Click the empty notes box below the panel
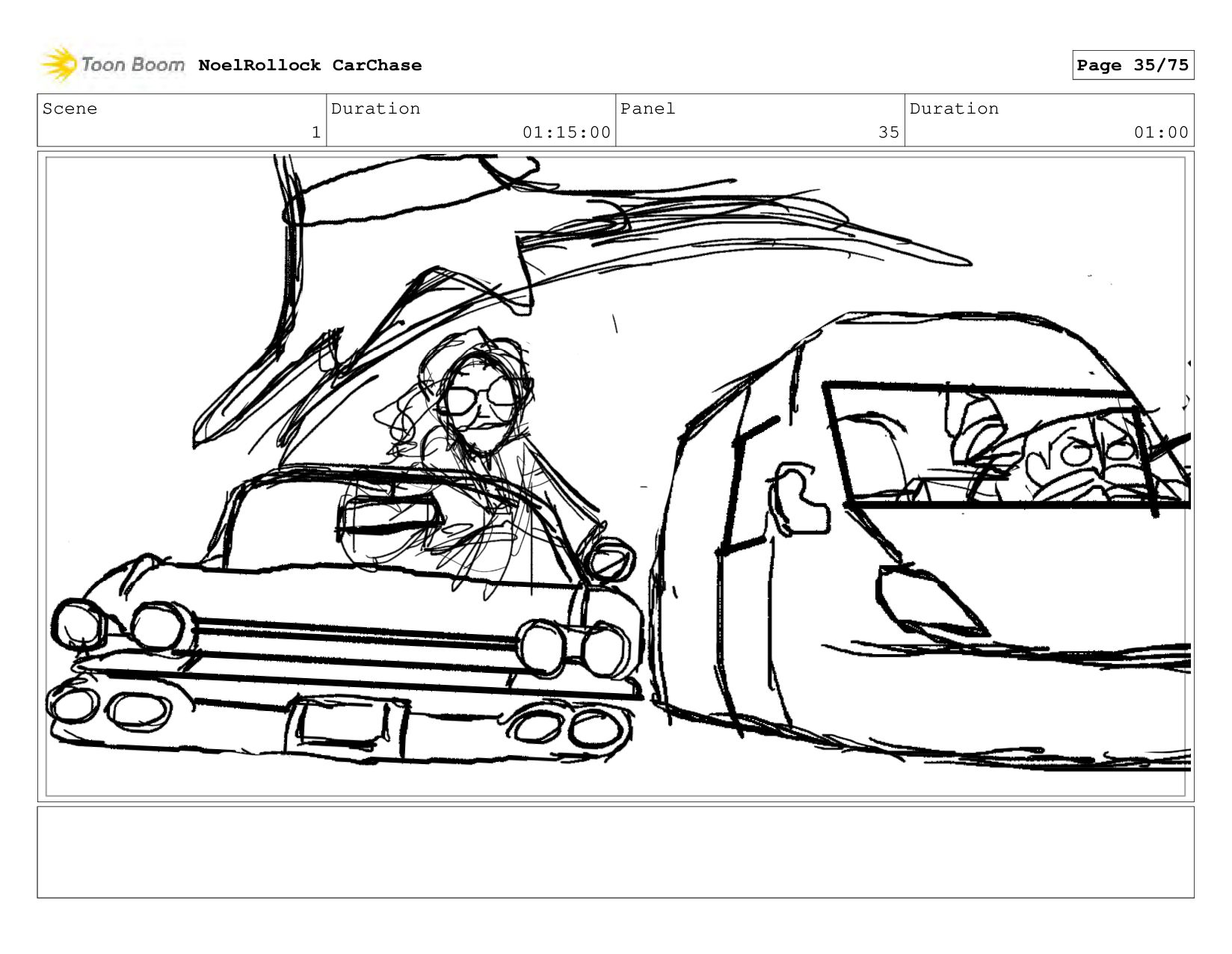The width and height of the screenshot is (1232, 954). pos(616,852)
